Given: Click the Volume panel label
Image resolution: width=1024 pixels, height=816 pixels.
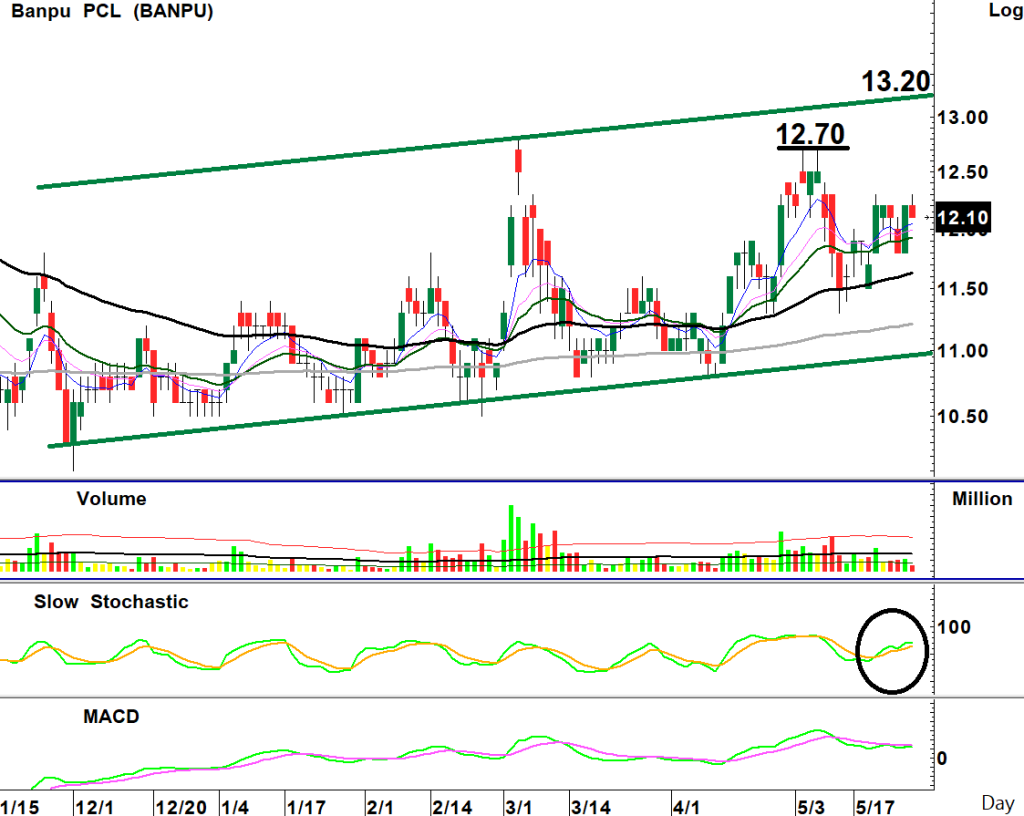Looking at the screenshot, I should (x=111, y=499).
